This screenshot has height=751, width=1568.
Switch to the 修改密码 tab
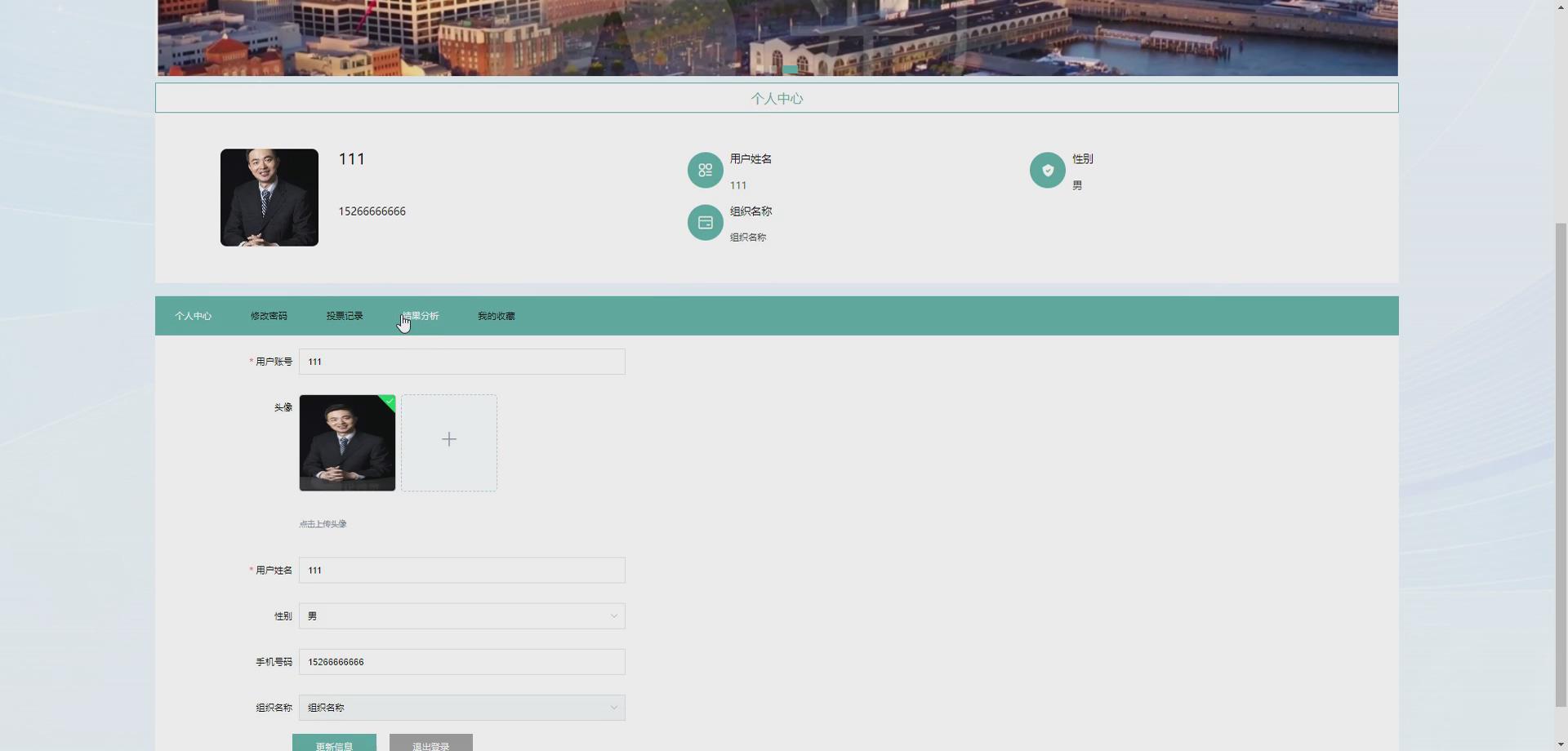coord(269,316)
